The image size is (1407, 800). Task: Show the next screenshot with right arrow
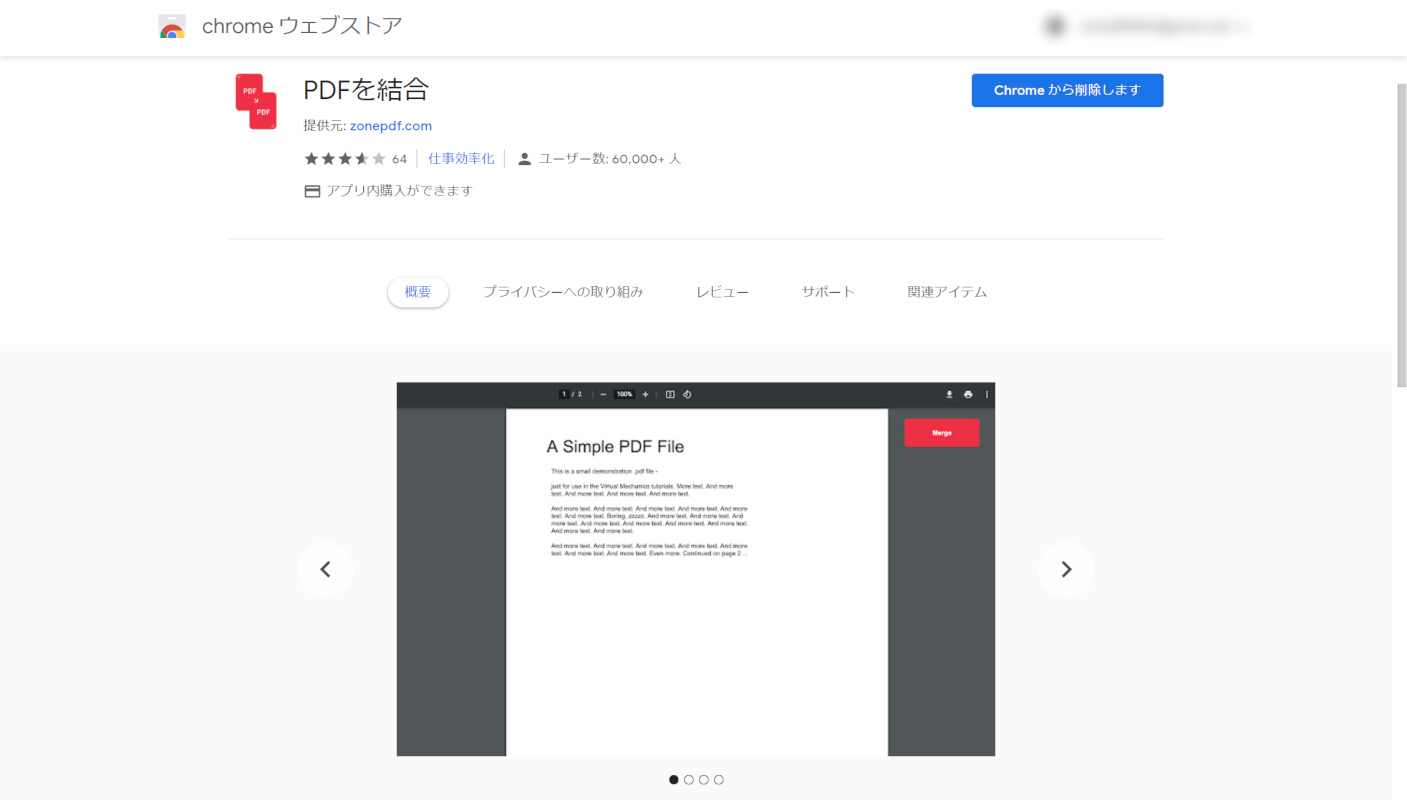click(x=1066, y=569)
